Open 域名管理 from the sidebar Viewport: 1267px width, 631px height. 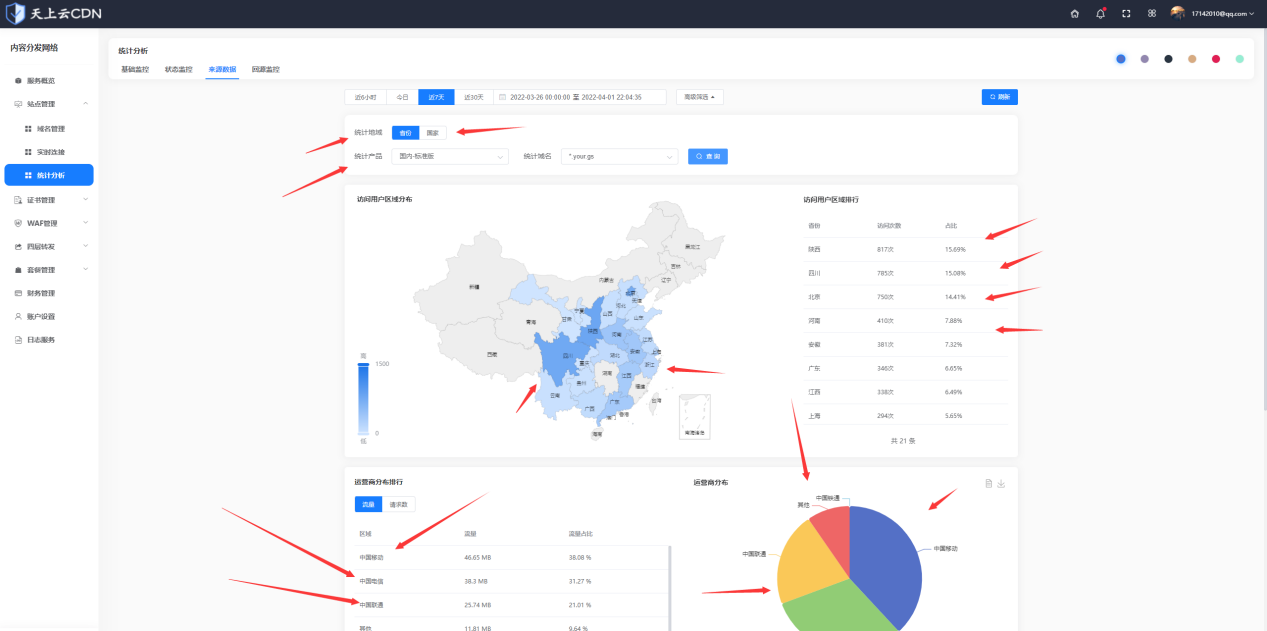49,129
